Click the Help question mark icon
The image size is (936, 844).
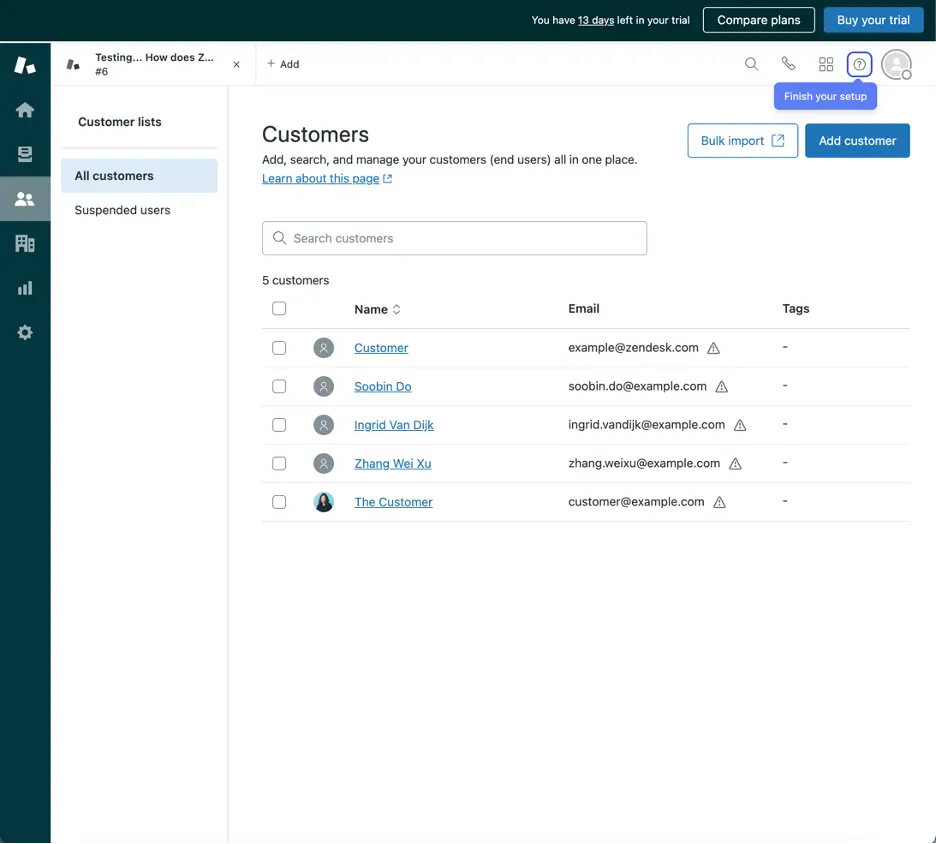pos(858,63)
